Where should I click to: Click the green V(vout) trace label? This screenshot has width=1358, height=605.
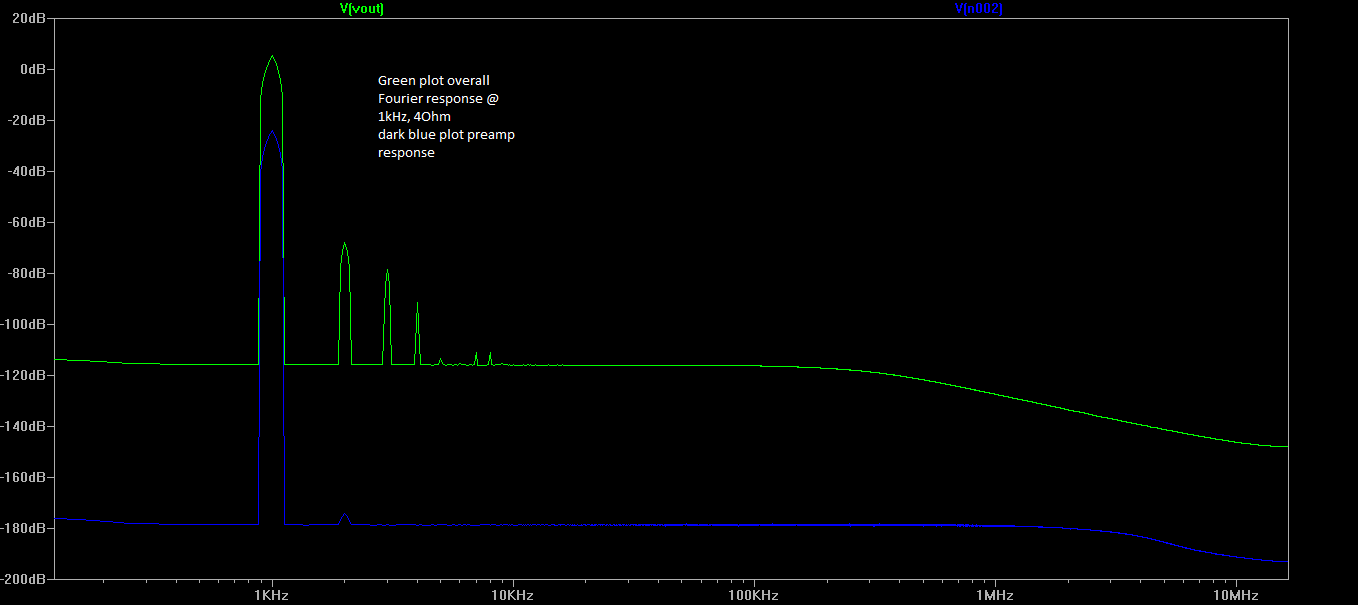(362, 9)
